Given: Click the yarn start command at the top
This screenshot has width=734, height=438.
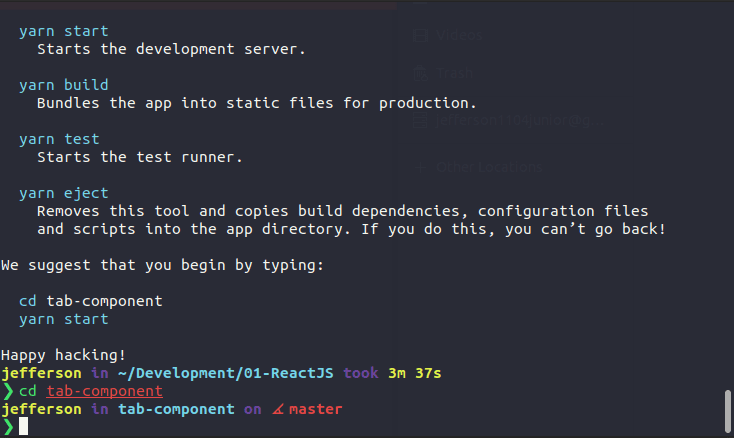Looking at the screenshot, I should pos(64,31).
